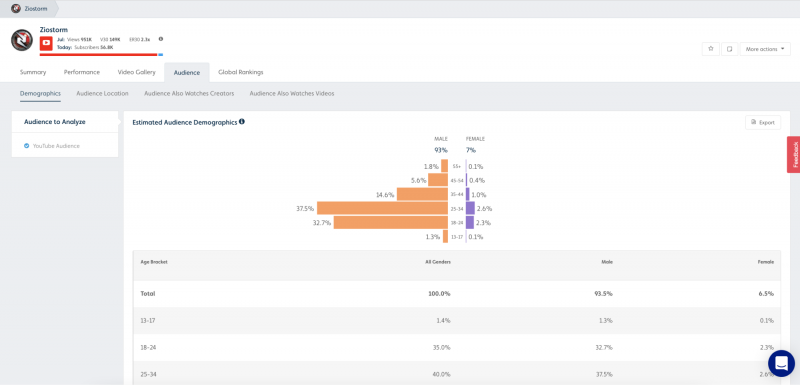Open the chat support bubble

(781, 363)
